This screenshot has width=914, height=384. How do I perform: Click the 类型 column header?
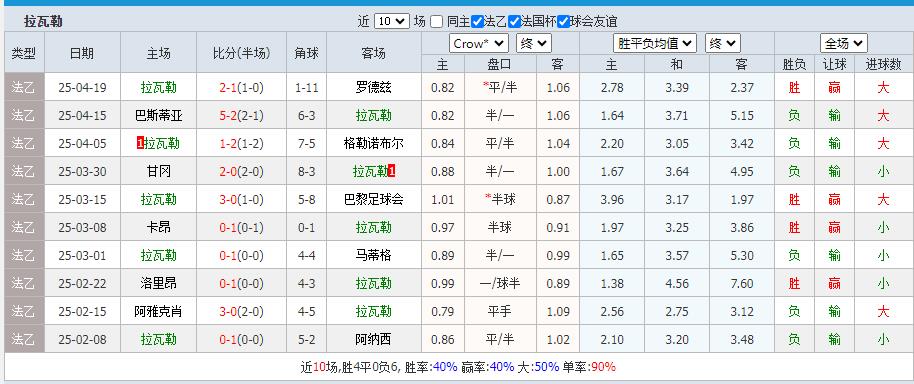tap(24, 53)
